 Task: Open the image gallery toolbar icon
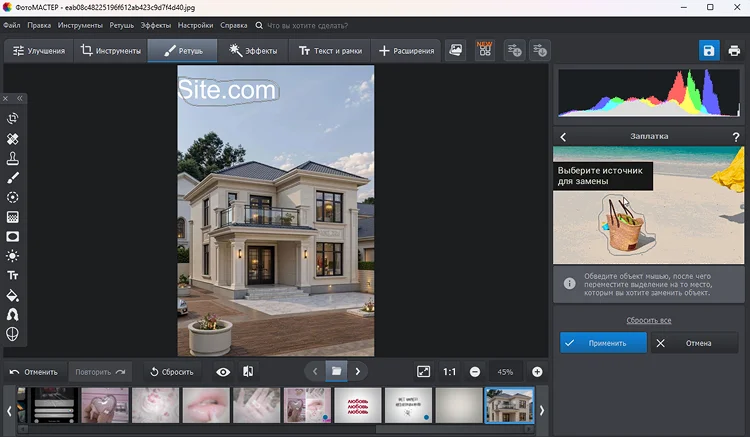456,50
